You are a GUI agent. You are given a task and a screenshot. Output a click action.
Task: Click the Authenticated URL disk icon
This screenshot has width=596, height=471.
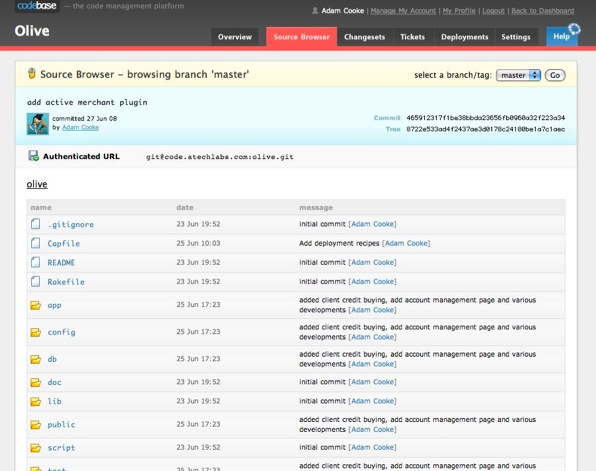(x=33, y=156)
